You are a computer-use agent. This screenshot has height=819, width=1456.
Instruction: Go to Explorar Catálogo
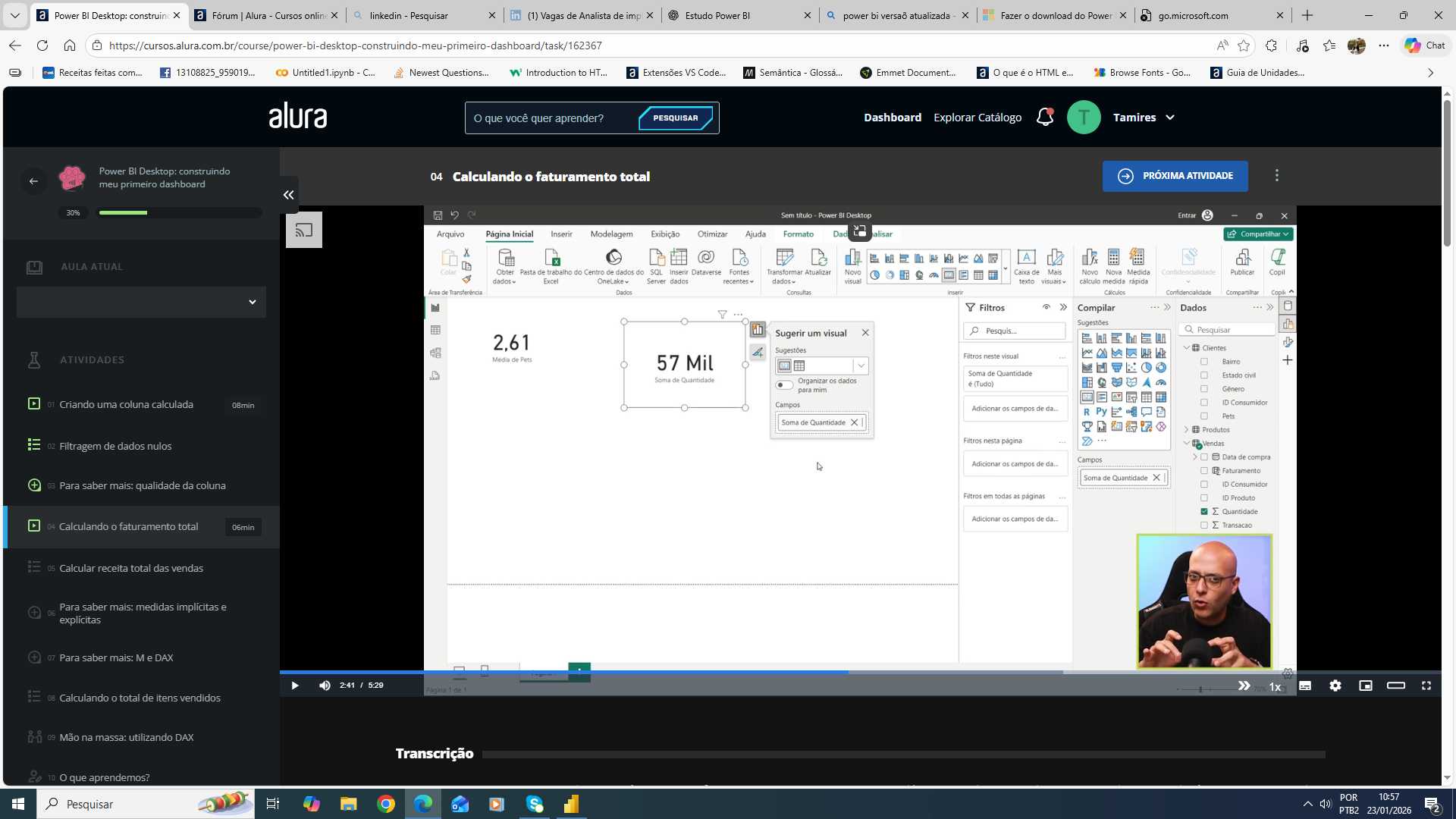tap(977, 118)
